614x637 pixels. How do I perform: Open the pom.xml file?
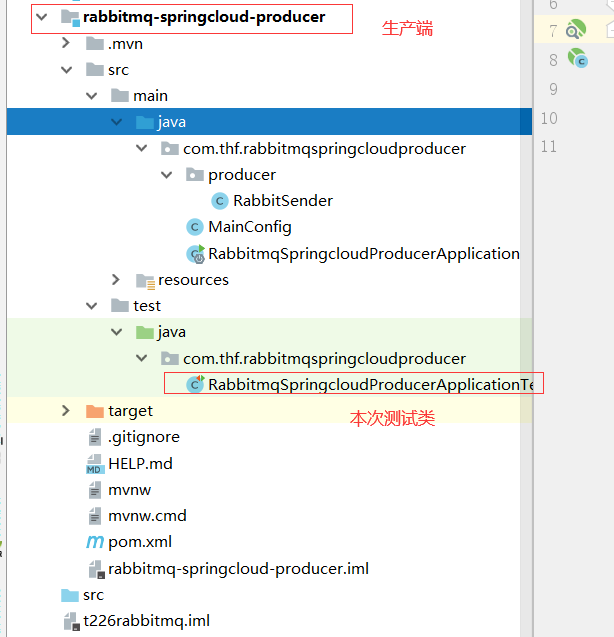140,542
